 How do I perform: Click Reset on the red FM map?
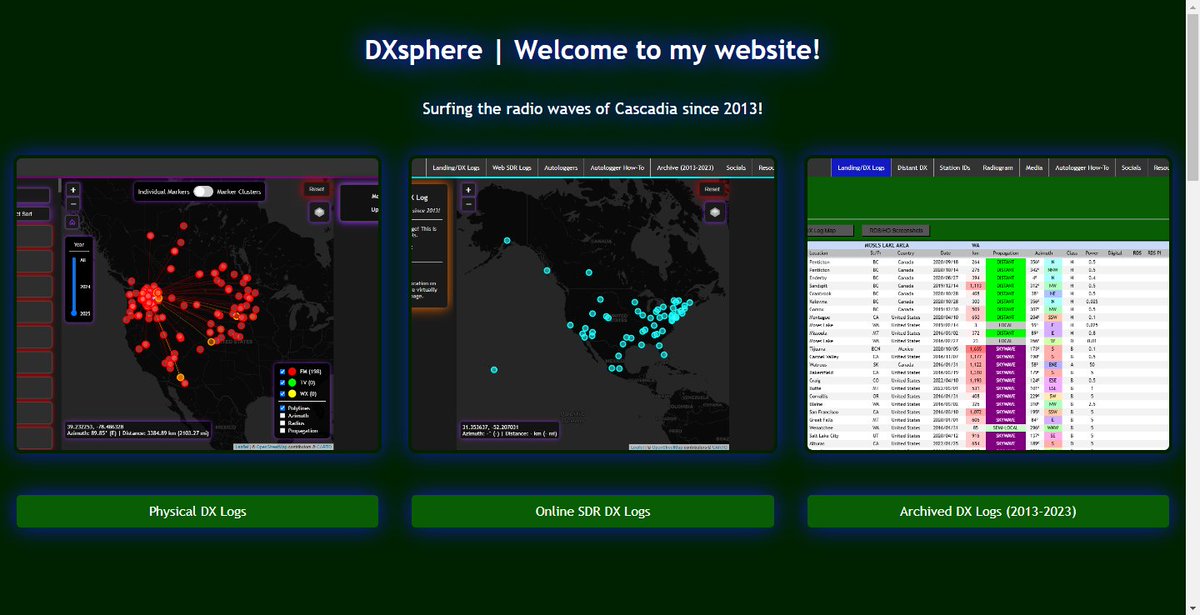(x=317, y=188)
